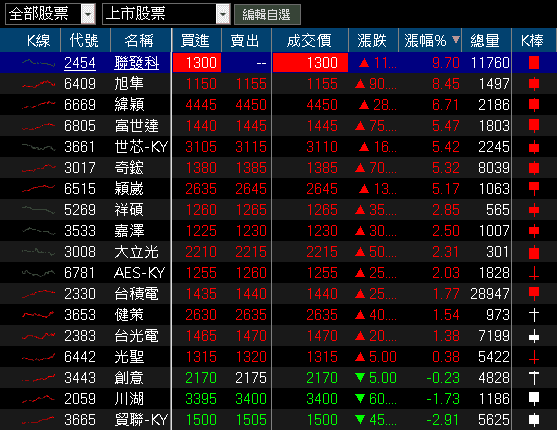Click the K棒 candlestick icon for 穎崴
This screenshot has width=557, height=430.
[x=534, y=188]
